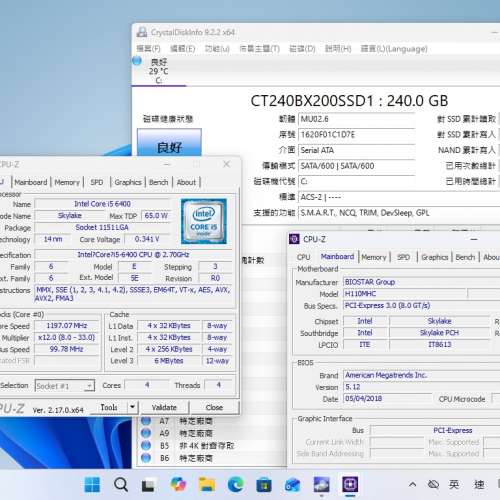The image size is (500, 500).
Task: Click the 良好 health status button
Action: tap(169, 143)
